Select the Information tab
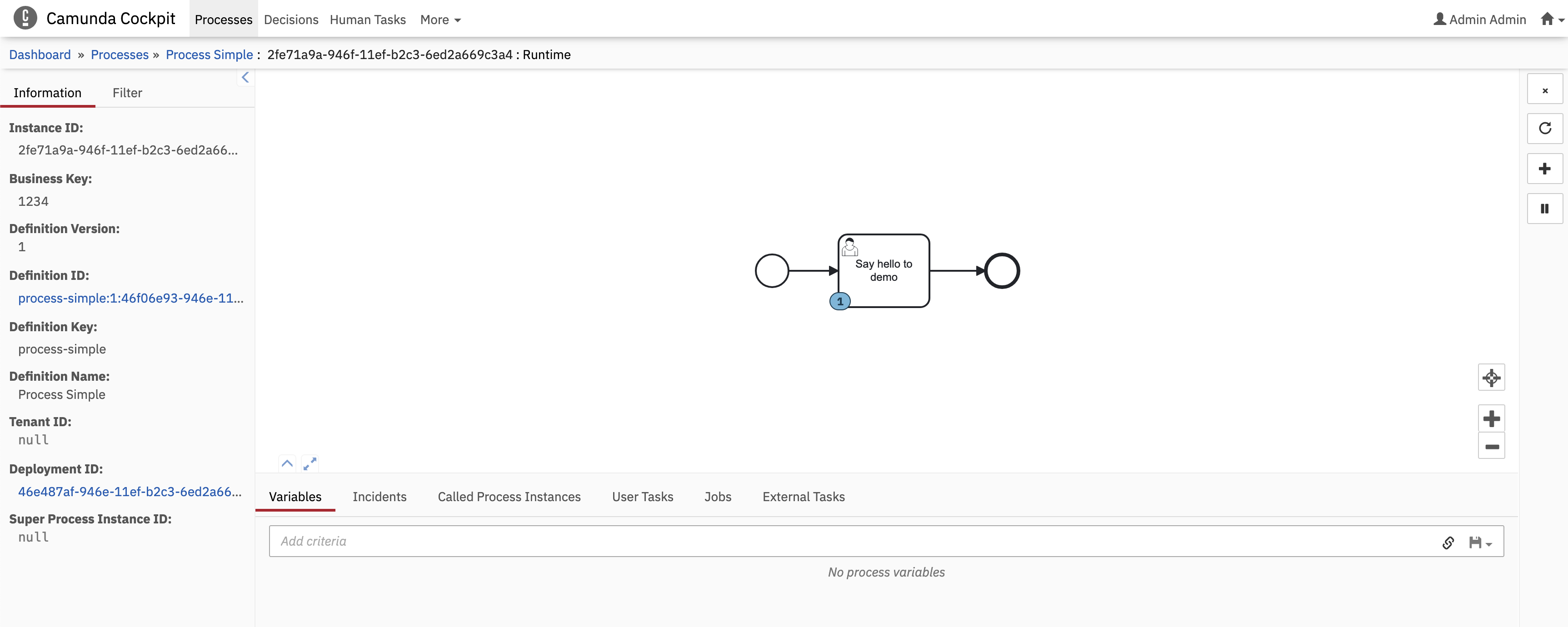1568x627 pixels. pos(47,93)
